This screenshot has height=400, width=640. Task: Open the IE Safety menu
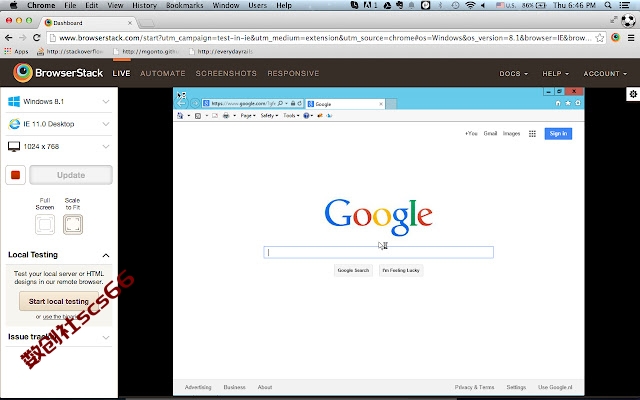pyautogui.click(x=269, y=116)
